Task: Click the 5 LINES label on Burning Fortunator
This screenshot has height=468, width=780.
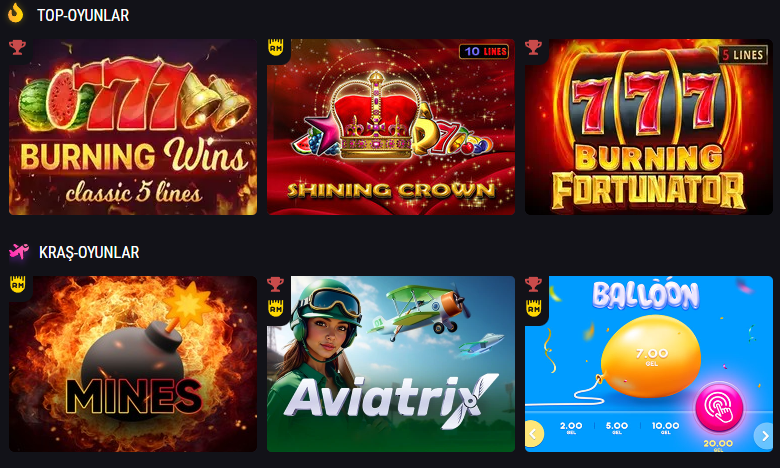Action: (743, 55)
